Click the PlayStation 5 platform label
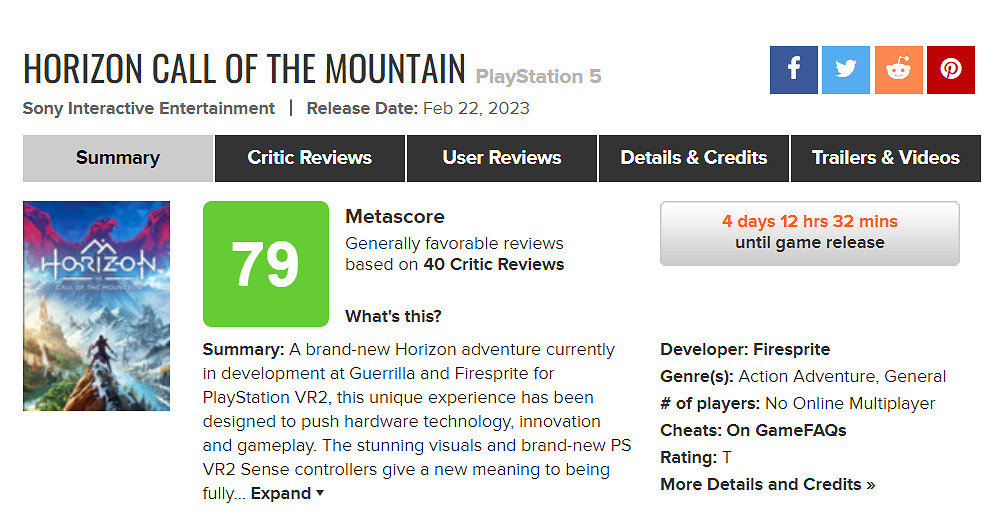The height and width of the screenshot is (521, 999). point(538,76)
